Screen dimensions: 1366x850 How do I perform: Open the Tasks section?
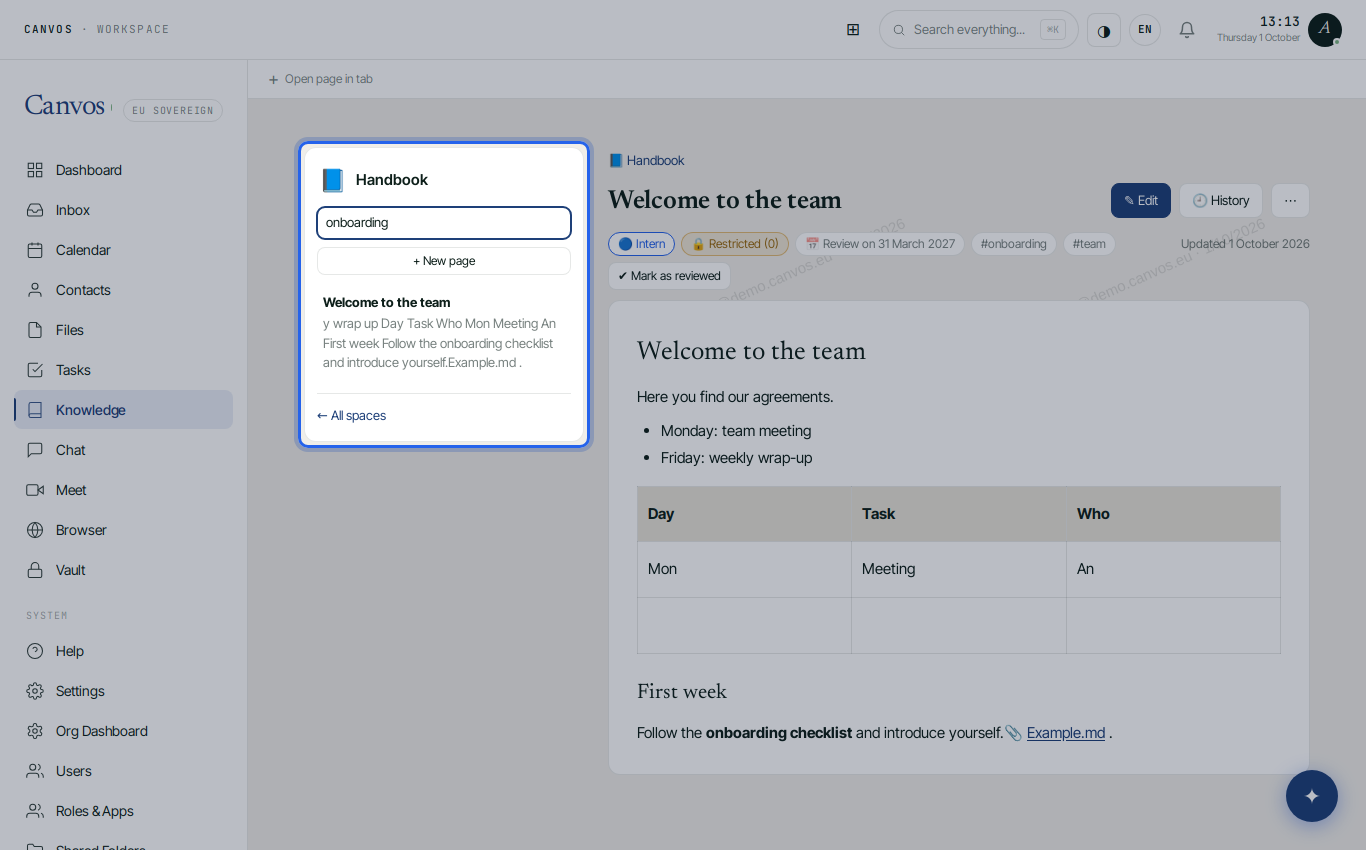[123, 370]
